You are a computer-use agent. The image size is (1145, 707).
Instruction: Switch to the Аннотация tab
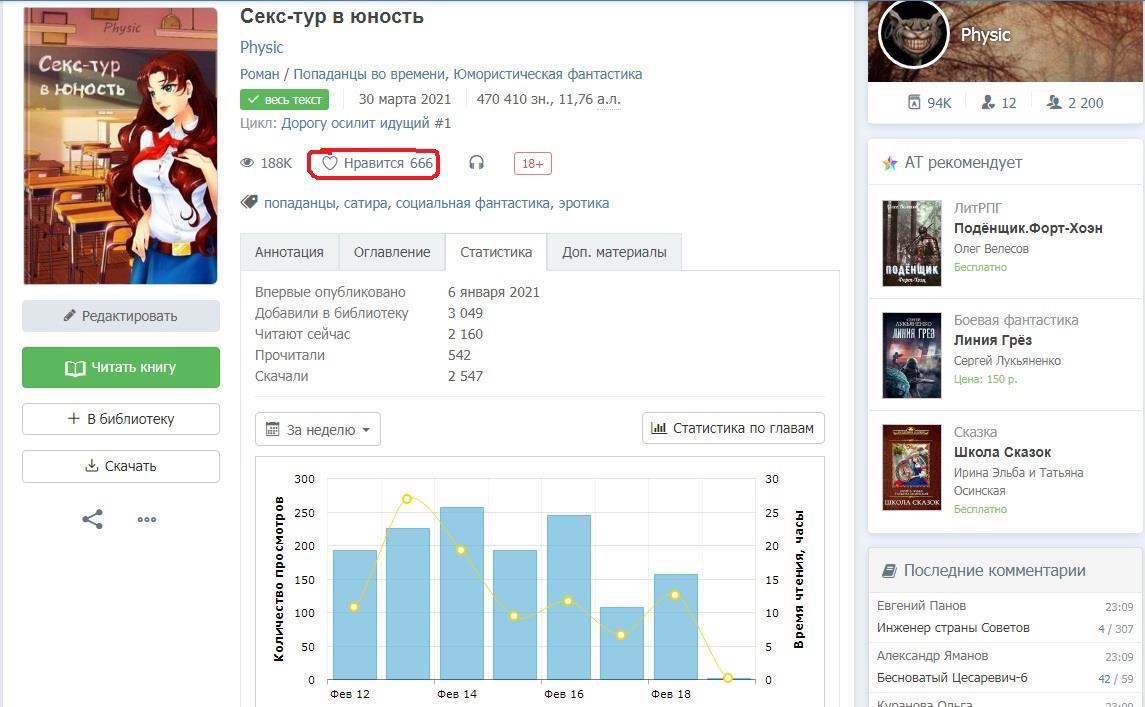[x=289, y=252]
